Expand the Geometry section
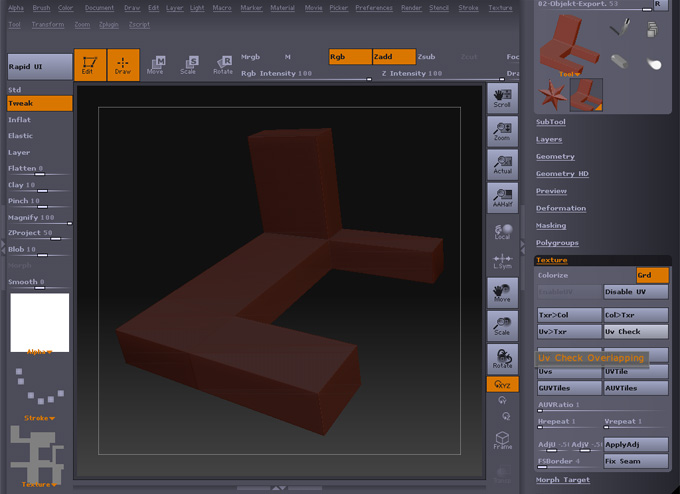The image size is (680, 494). pyautogui.click(x=555, y=156)
